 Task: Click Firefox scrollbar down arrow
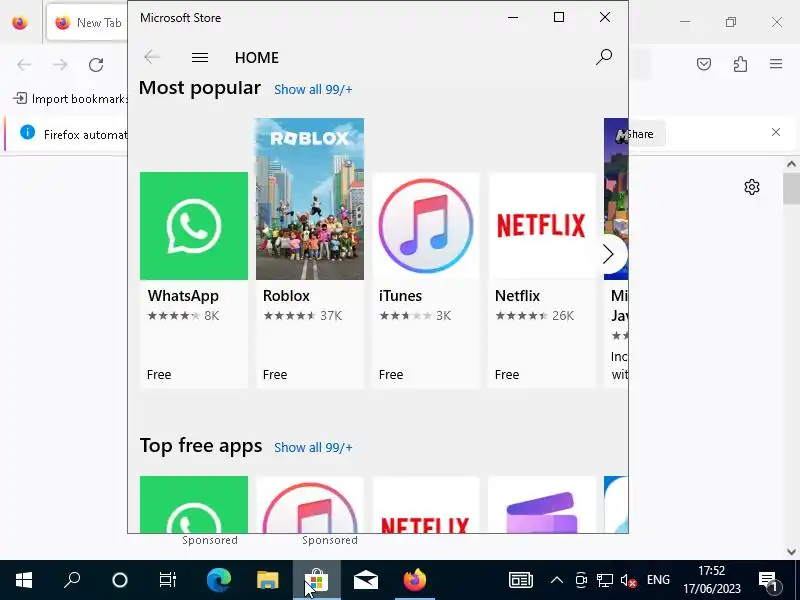[791, 552]
